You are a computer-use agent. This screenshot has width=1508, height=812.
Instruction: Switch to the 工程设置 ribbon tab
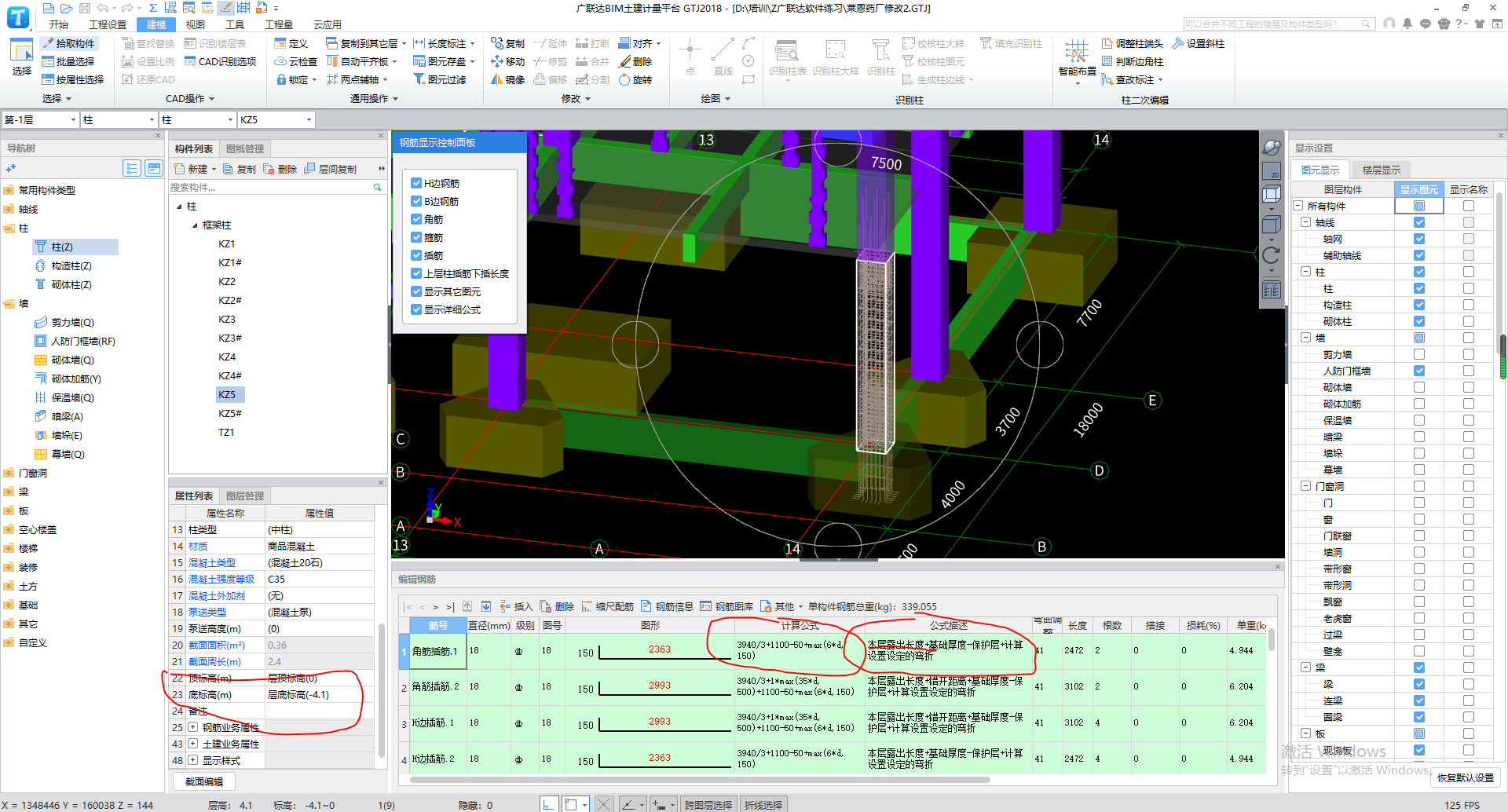[108, 24]
